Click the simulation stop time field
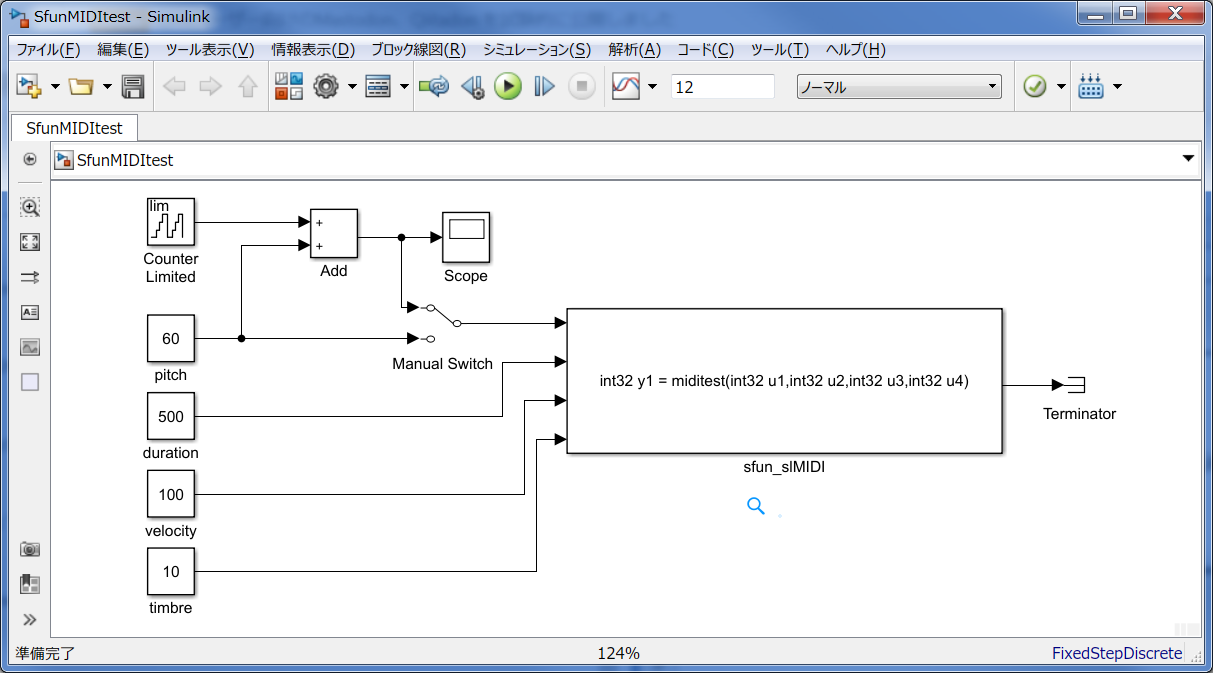 click(723, 87)
